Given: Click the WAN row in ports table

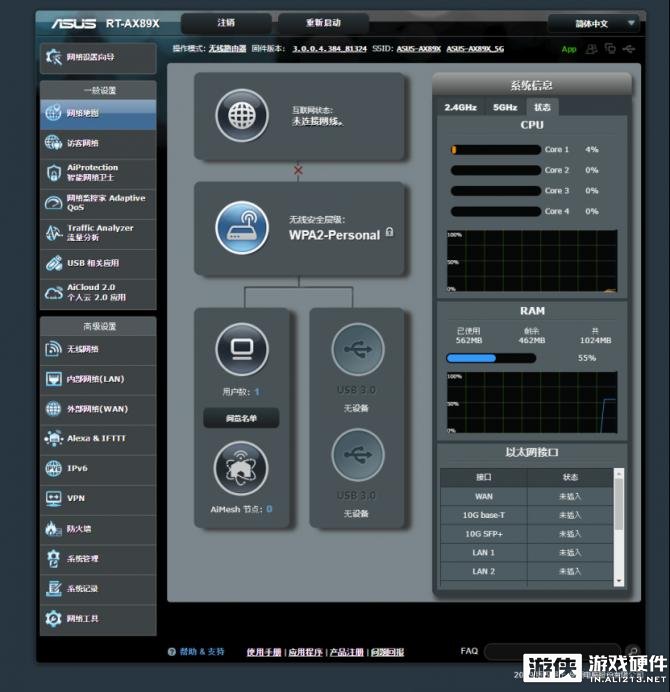Looking at the screenshot, I should point(527,496).
